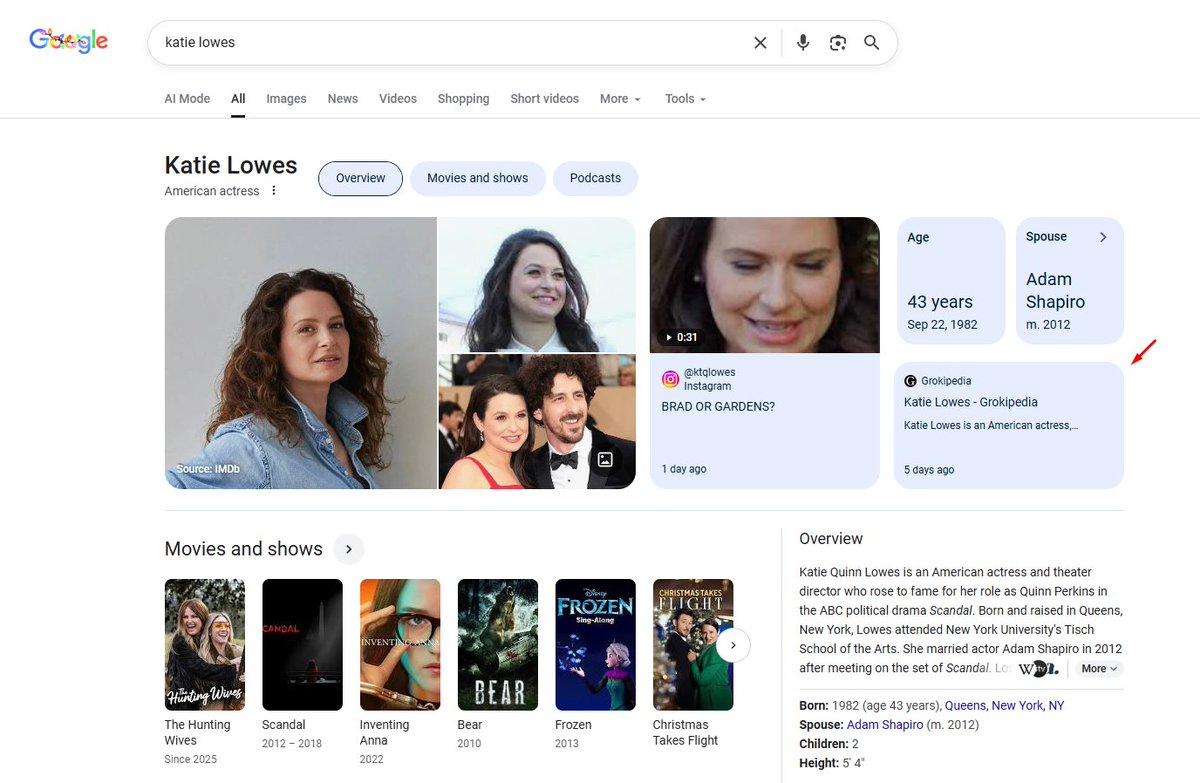The height and width of the screenshot is (783, 1200).
Task: Click the Katie Lowes title heading
Action: (231, 165)
